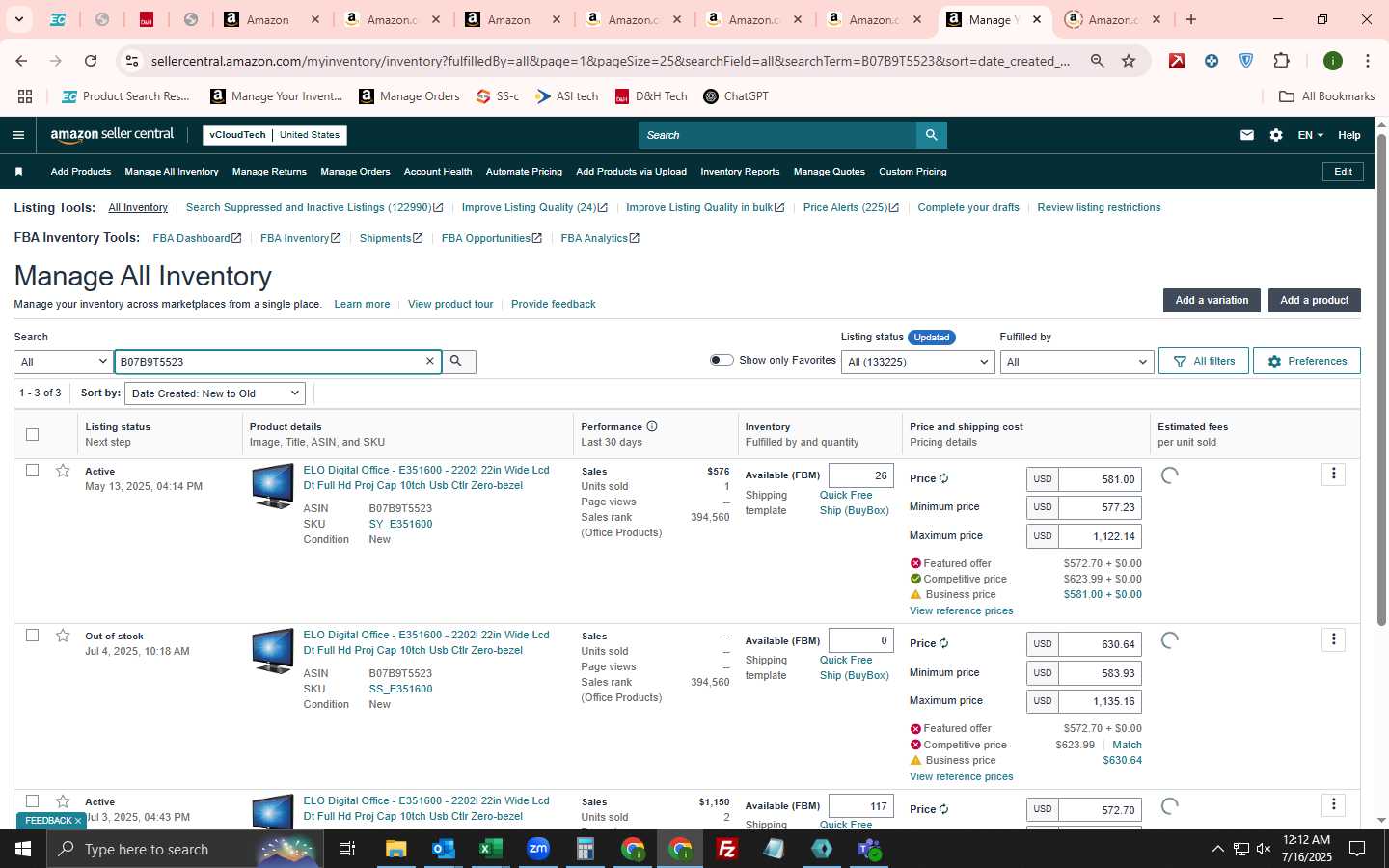Open the Outlook taskbar icon
Image resolution: width=1389 pixels, height=868 pixels.
pos(443,849)
